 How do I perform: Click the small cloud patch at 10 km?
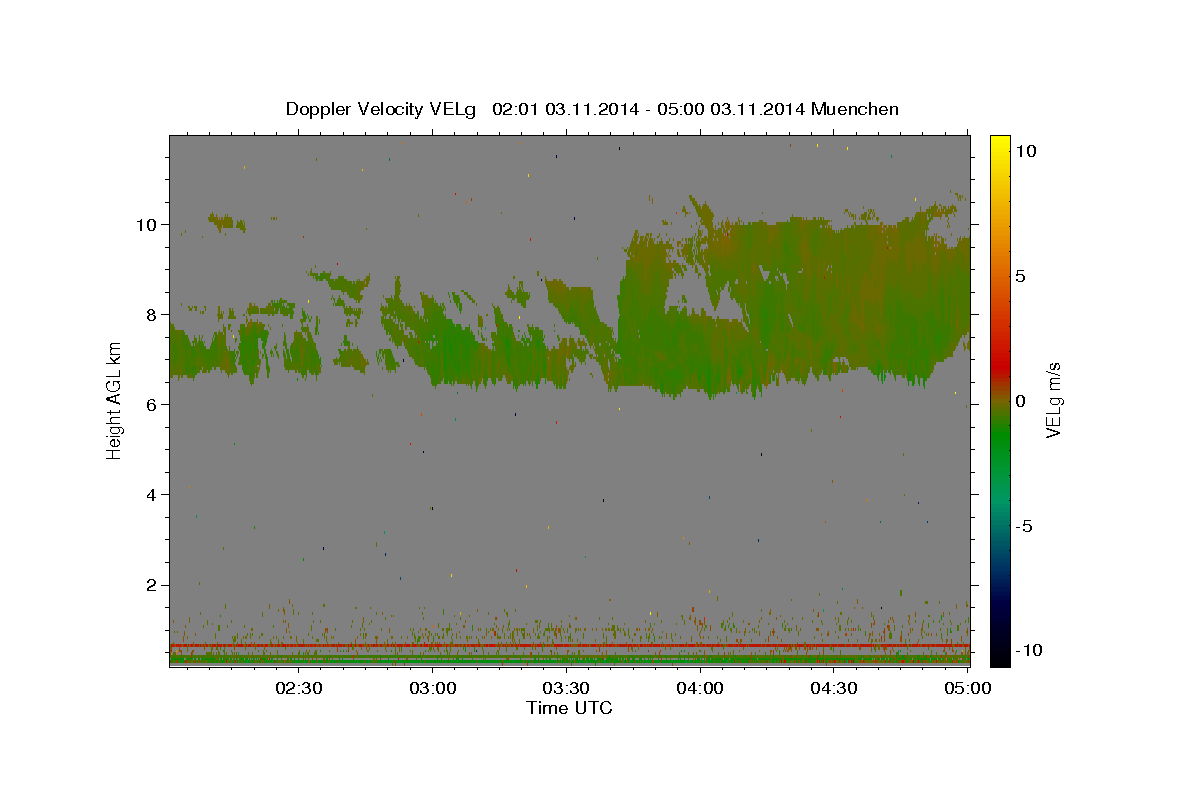point(227,222)
